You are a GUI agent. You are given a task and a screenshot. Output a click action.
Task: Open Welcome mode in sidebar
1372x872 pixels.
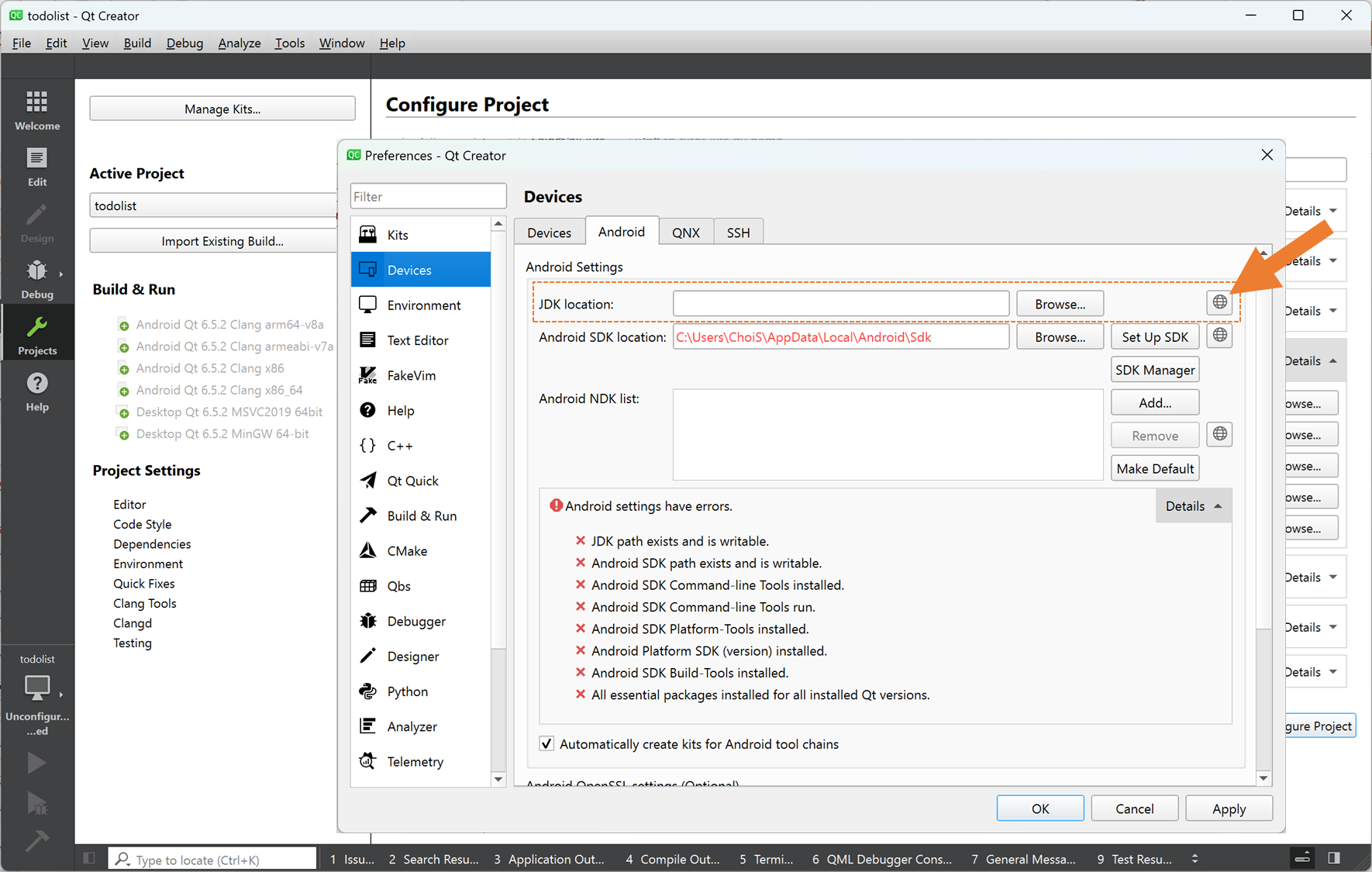(x=37, y=109)
